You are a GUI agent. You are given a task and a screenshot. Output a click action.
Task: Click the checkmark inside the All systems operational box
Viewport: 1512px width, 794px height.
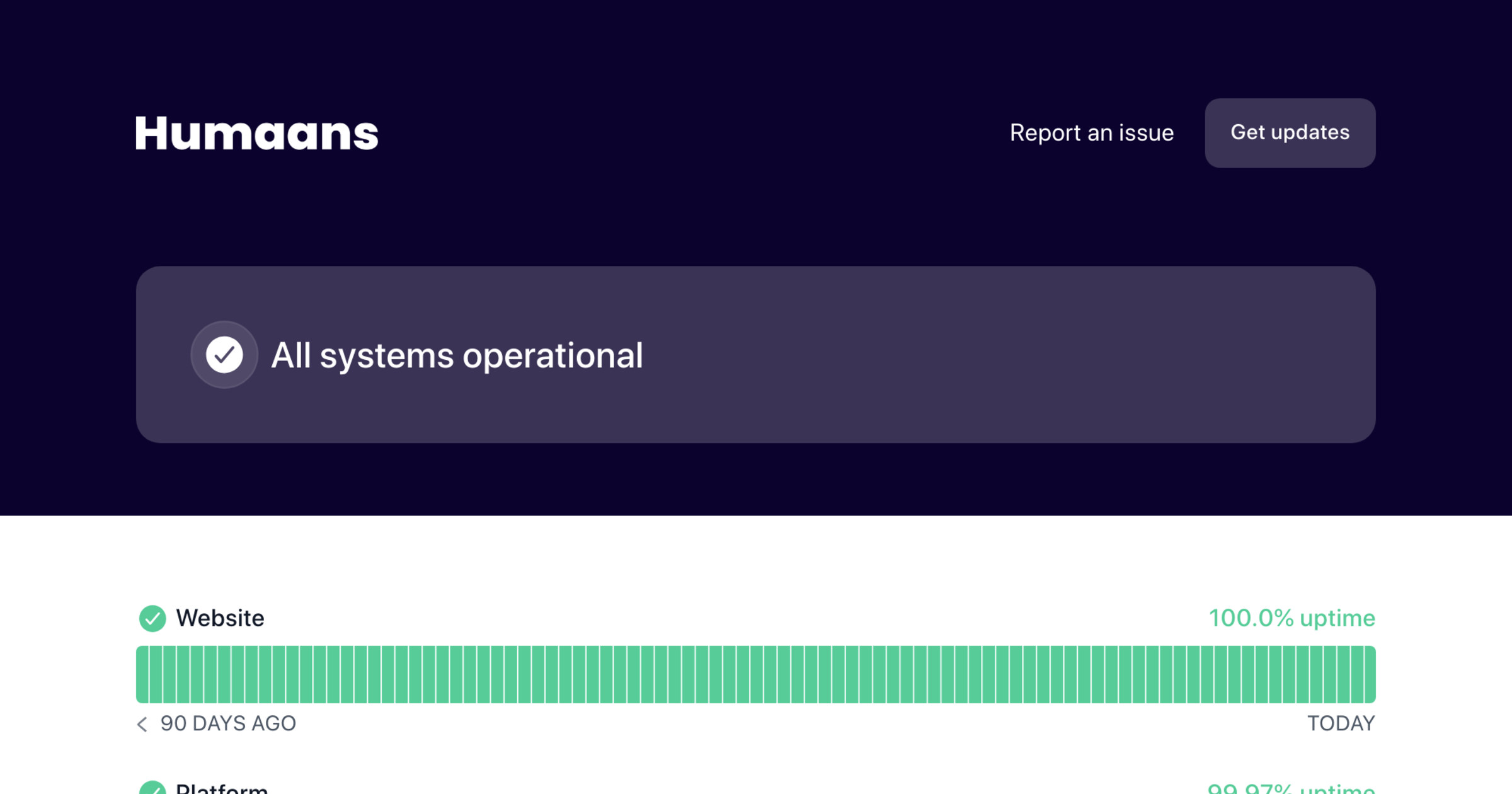click(224, 354)
